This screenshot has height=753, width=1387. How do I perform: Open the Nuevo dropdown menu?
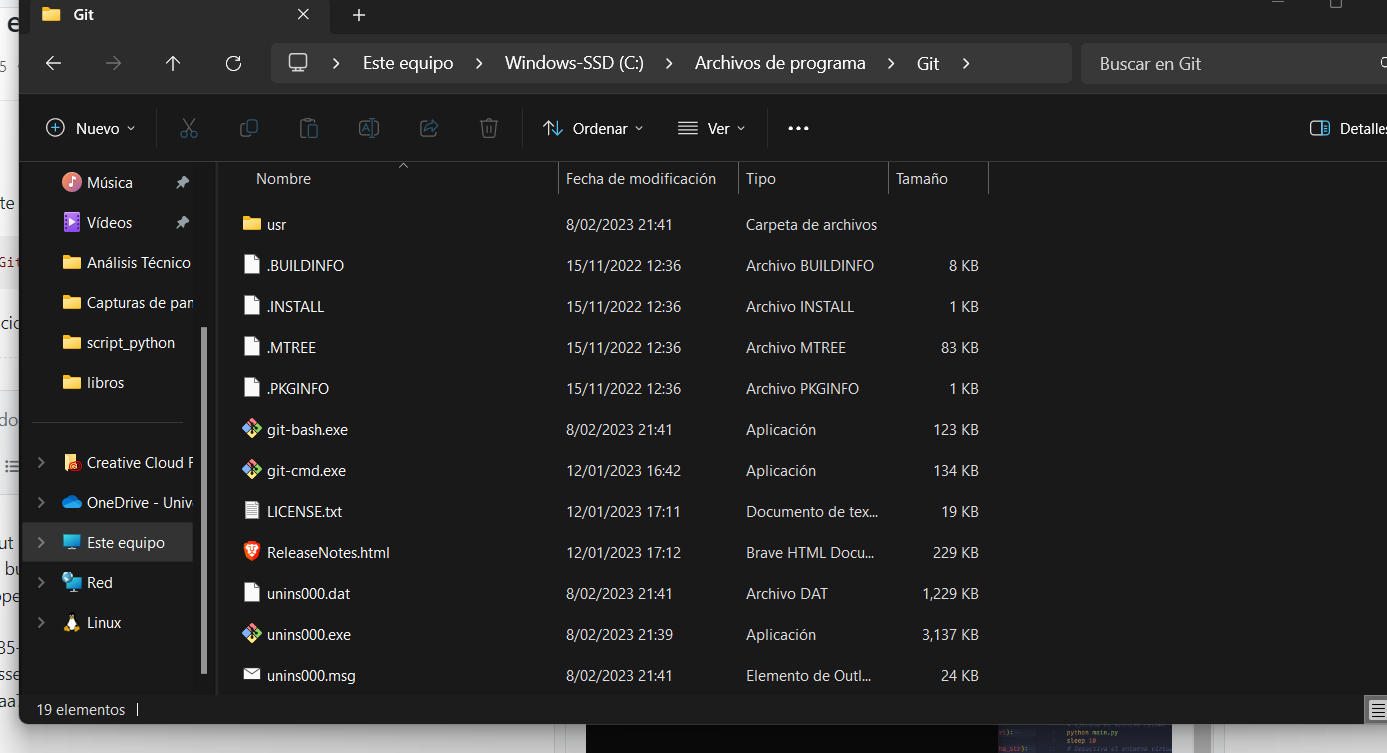pos(90,128)
